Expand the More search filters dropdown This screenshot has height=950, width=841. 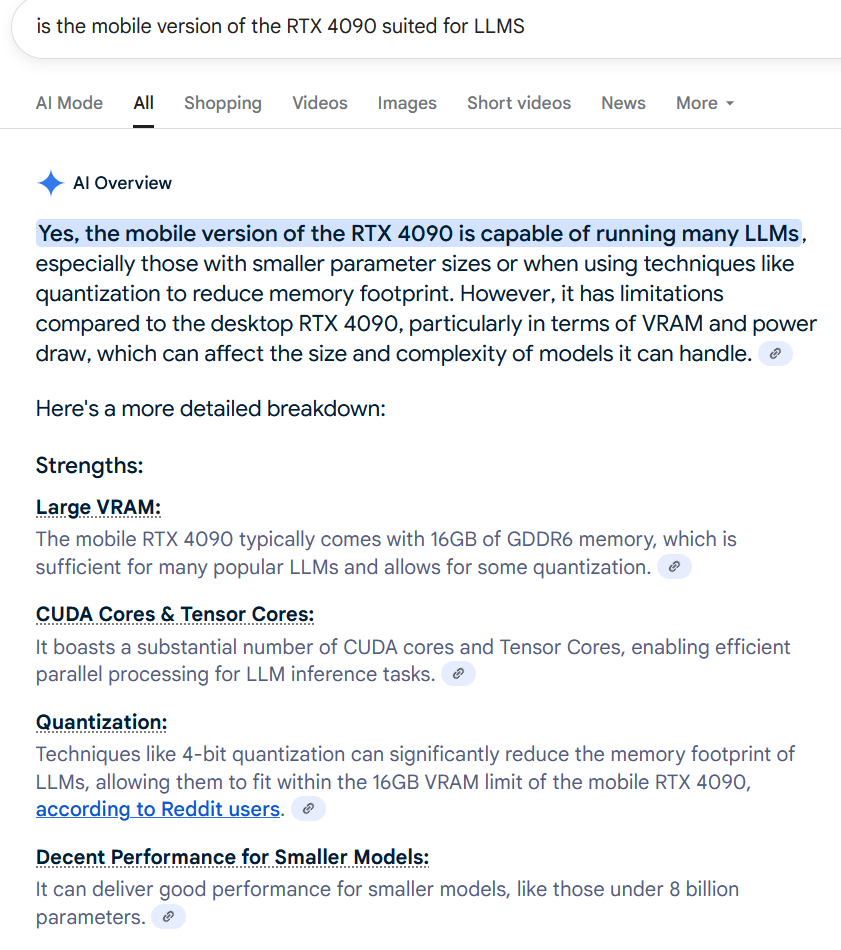point(705,103)
